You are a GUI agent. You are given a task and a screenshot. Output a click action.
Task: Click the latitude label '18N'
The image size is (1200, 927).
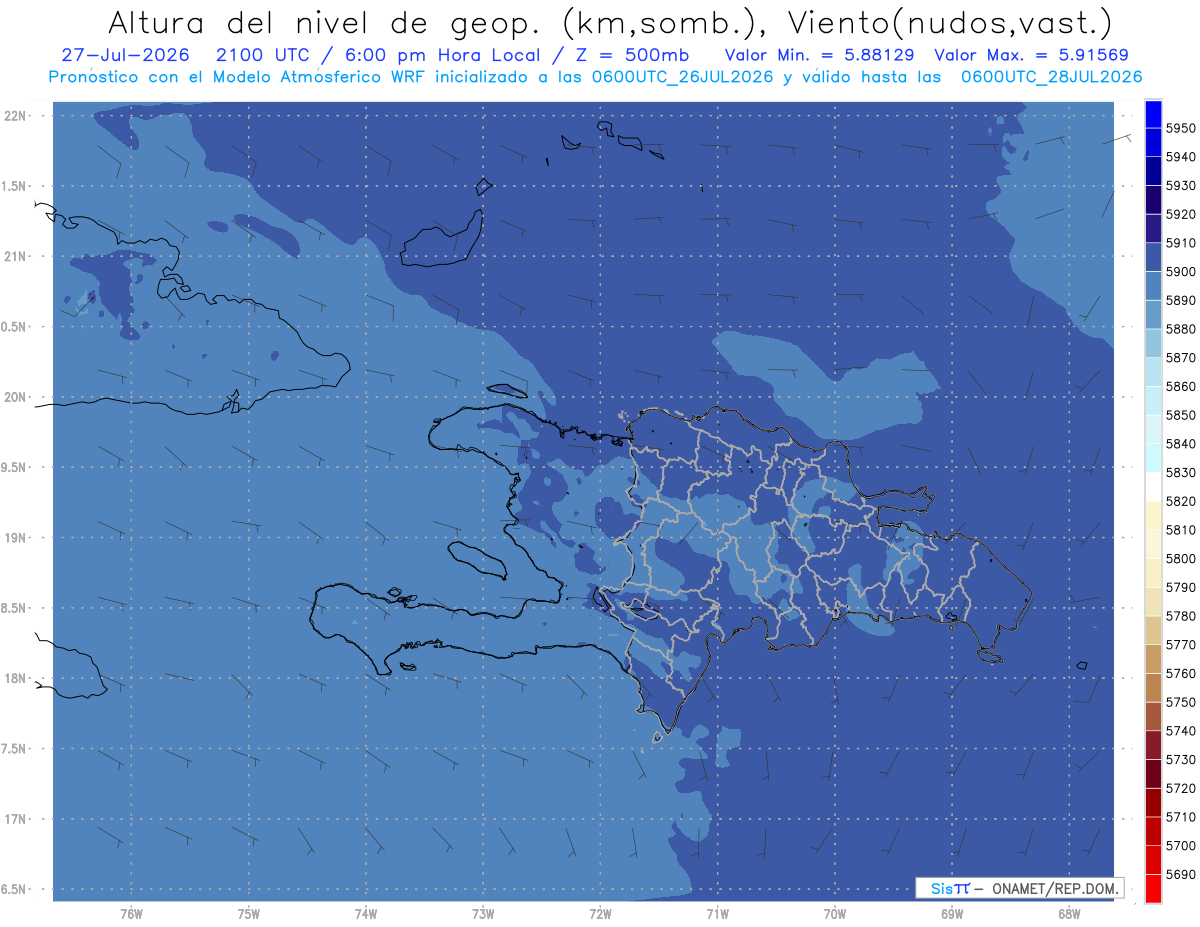coord(17,678)
